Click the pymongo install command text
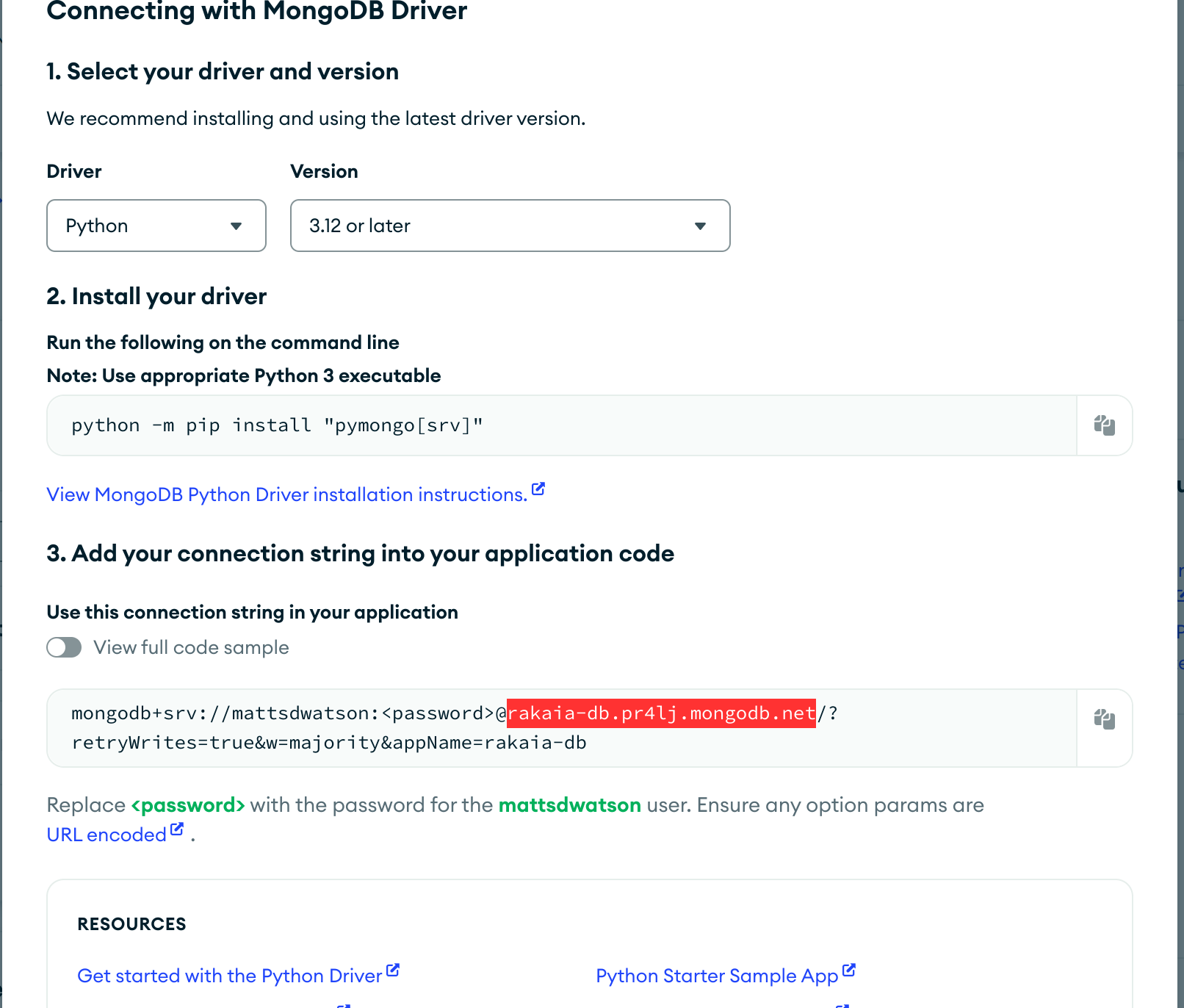Viewport: 1184px width, 1008px height. (x=277, y=425)
